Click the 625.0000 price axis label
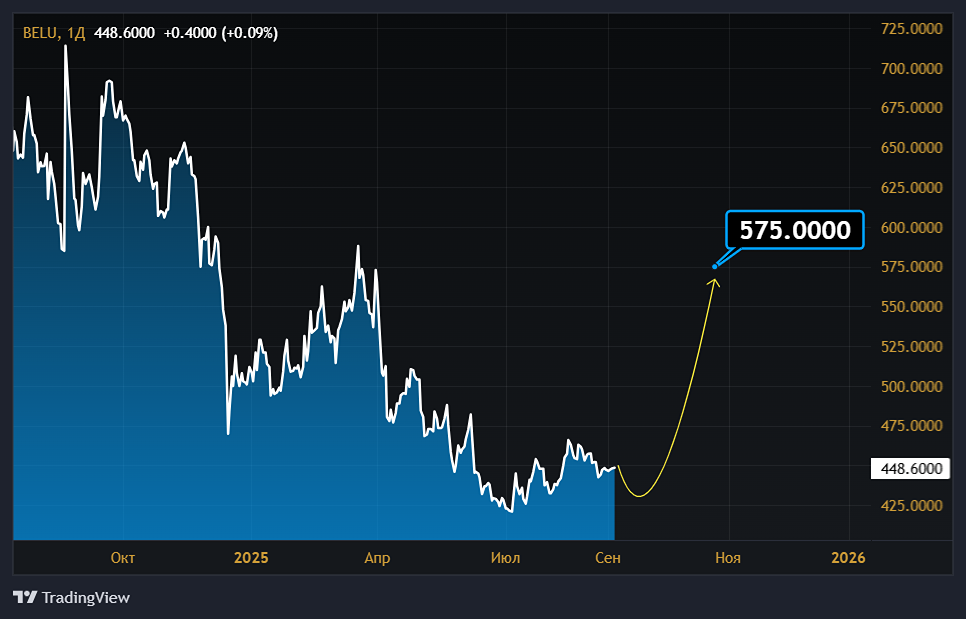The width and height of the screenshot is (966, 619). [912, 188]
